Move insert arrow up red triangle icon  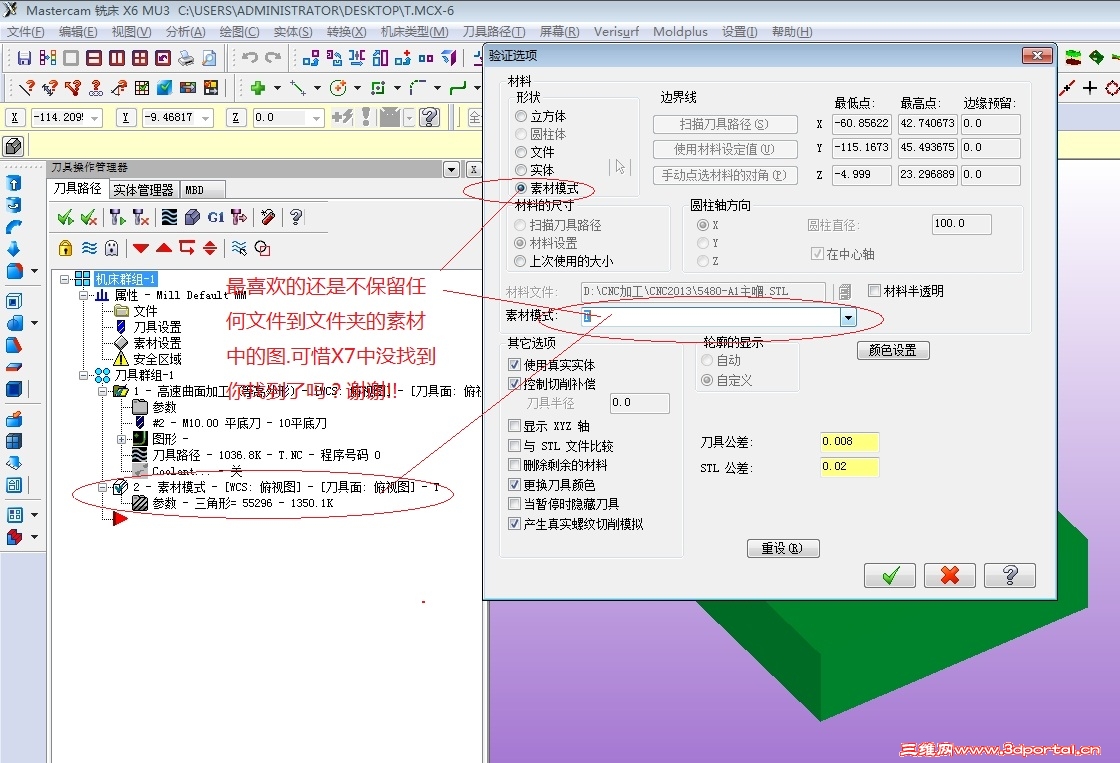tap(164, 248)
